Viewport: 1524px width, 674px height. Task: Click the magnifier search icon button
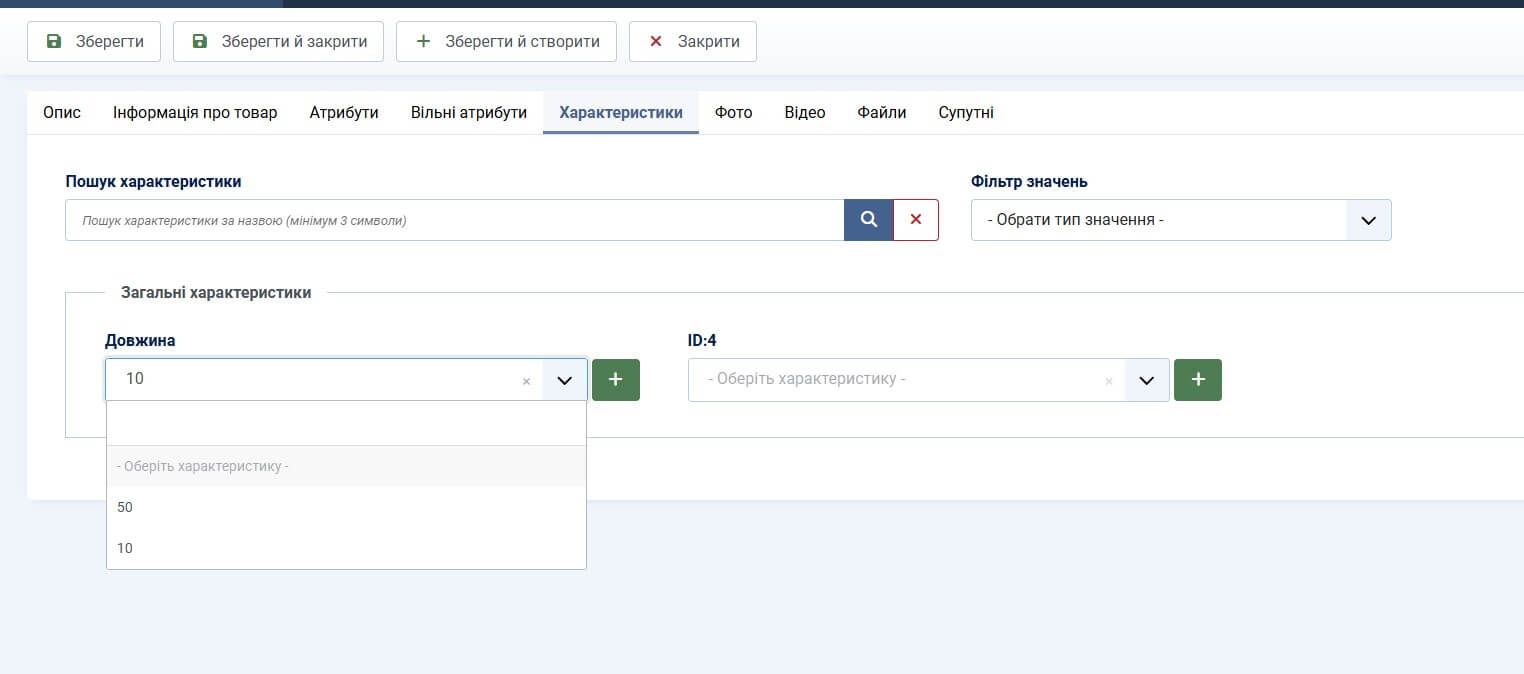click(x=868, y=220)
